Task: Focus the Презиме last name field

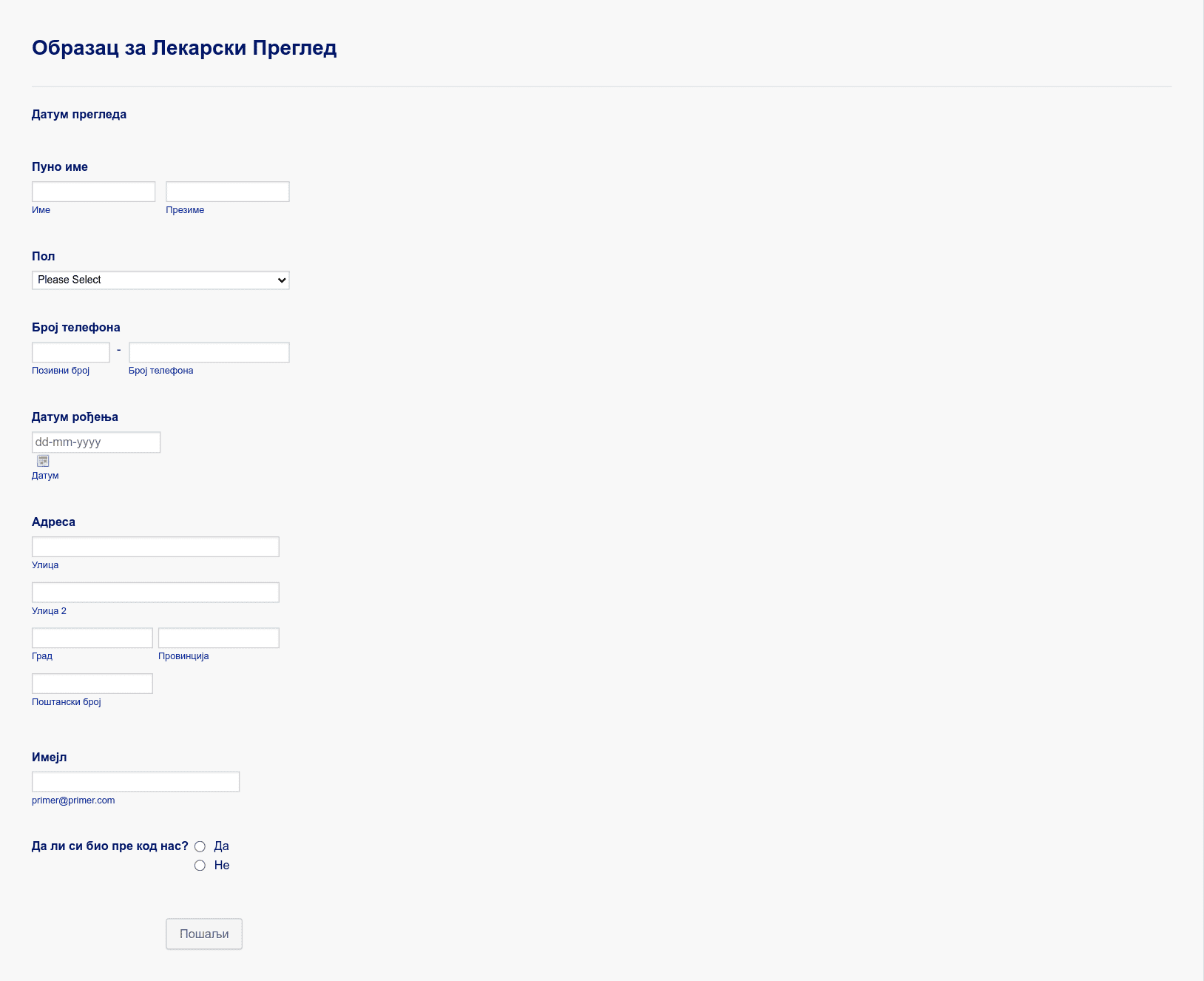Action: 228,192
